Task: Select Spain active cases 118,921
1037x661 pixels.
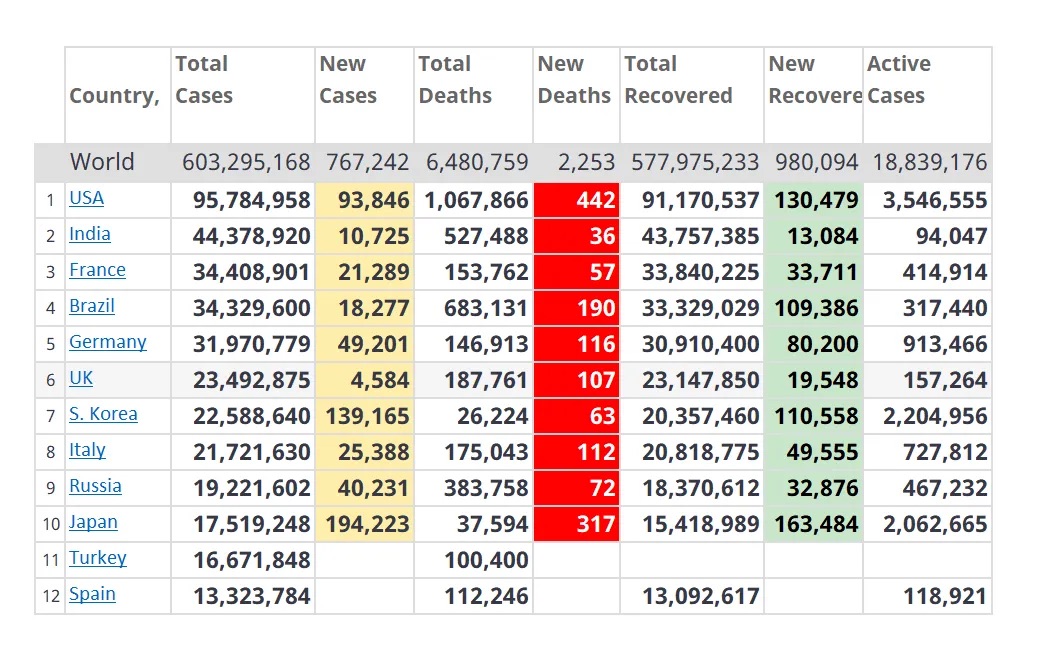Action: tap(945, 597)
